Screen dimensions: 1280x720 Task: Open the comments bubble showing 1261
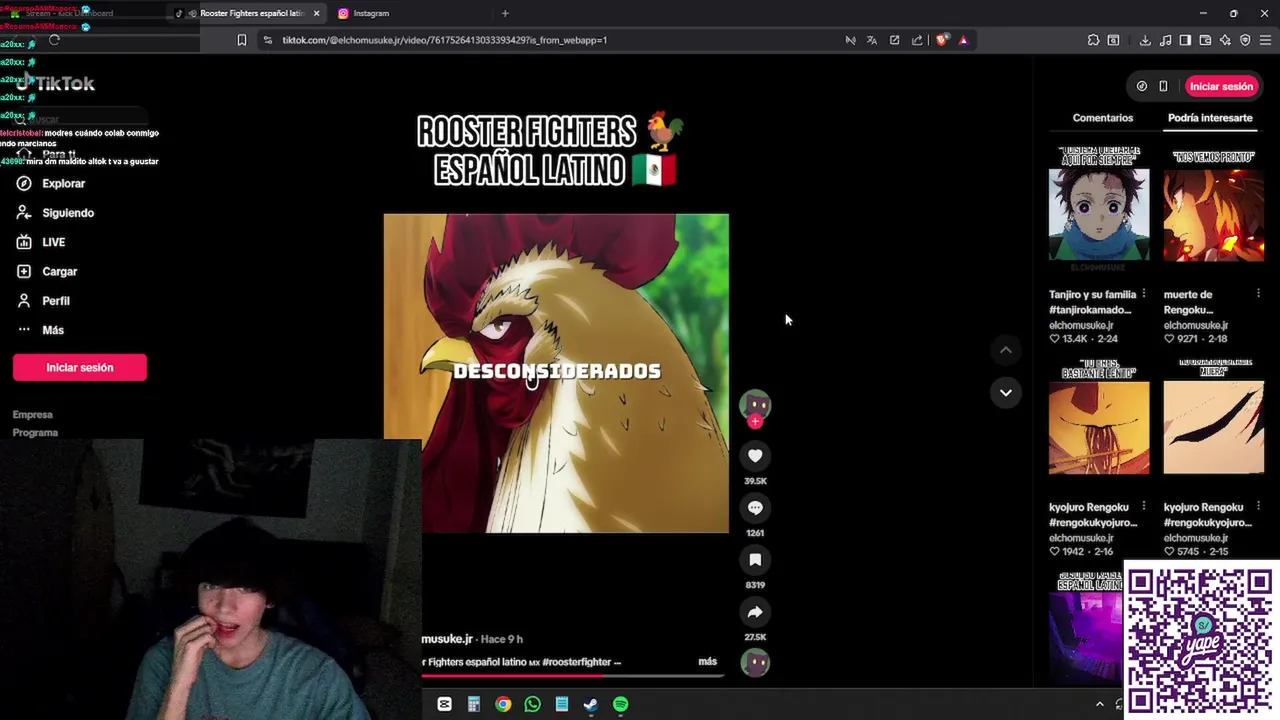tap(755, 508)
